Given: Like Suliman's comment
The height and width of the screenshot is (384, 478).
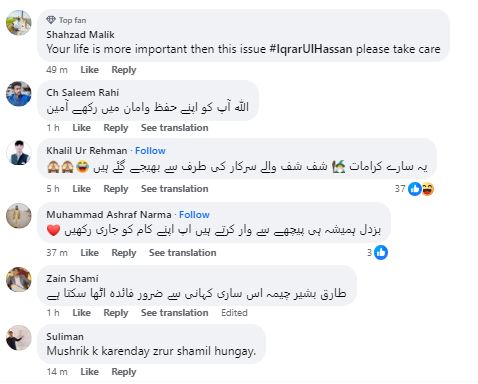Looking at the screenshot, I should 89,372.
